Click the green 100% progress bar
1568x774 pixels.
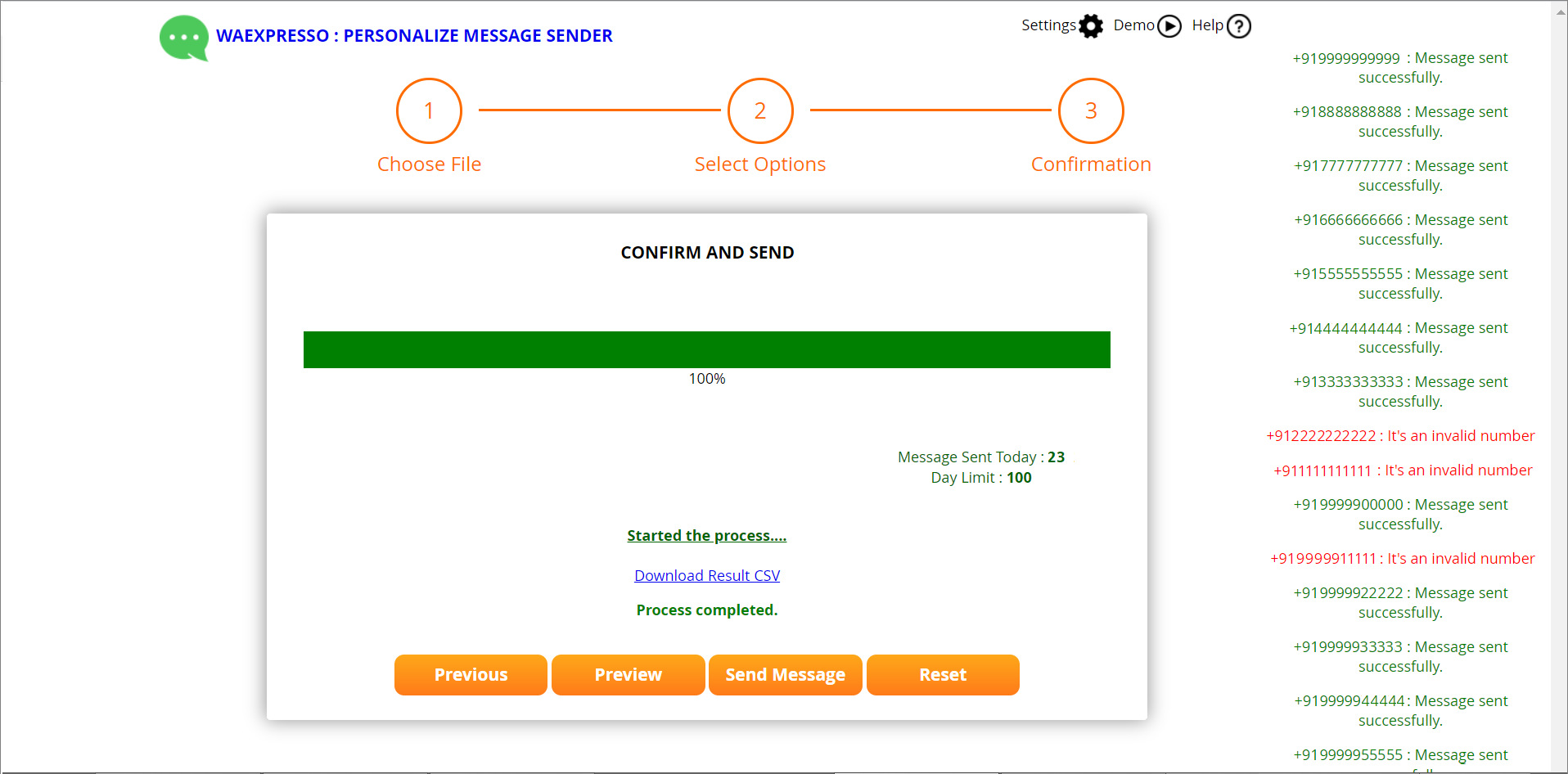pyautogui.click(x=706, y=349)
